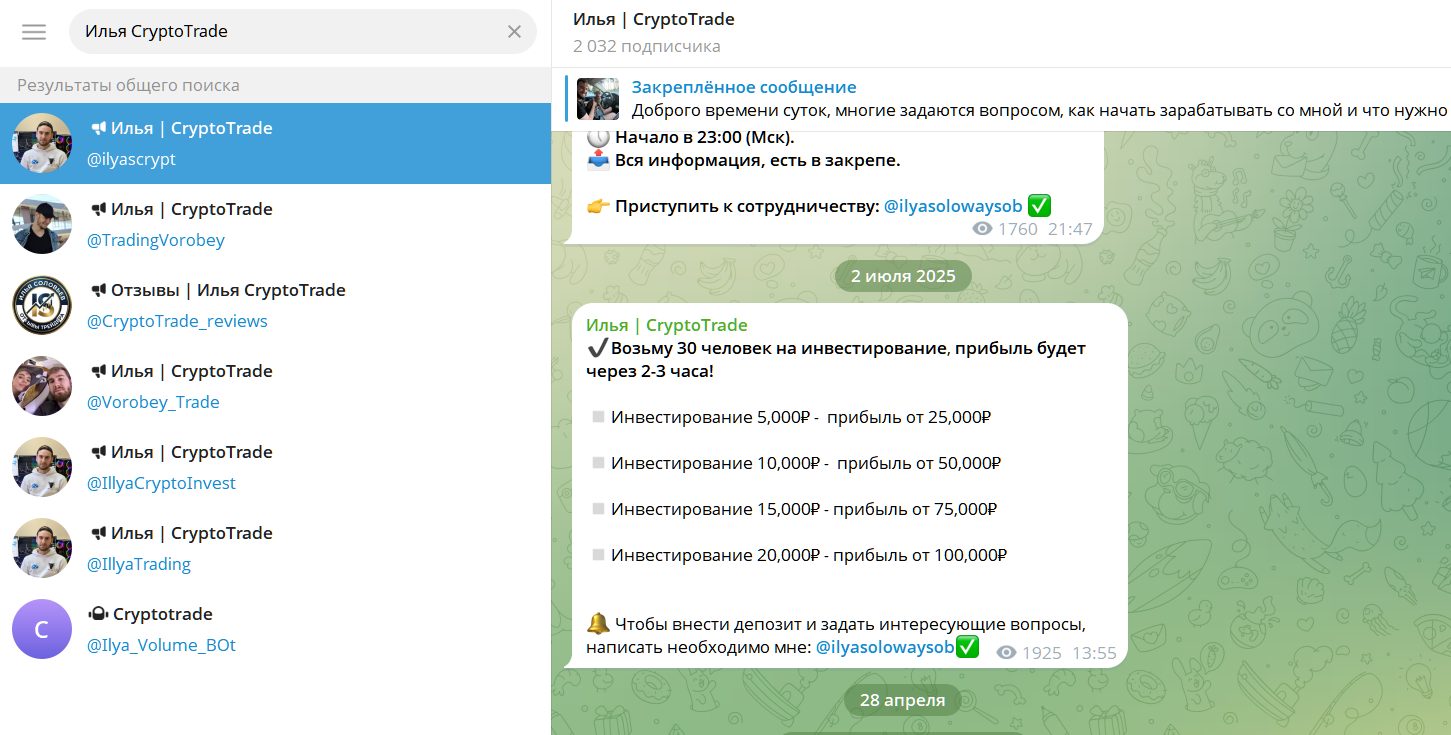
Task: Click the line "Инвестирование 15,000₽ - прибыль от 75,000₽"
Action: pyautogui.click(x=805, y=509)
